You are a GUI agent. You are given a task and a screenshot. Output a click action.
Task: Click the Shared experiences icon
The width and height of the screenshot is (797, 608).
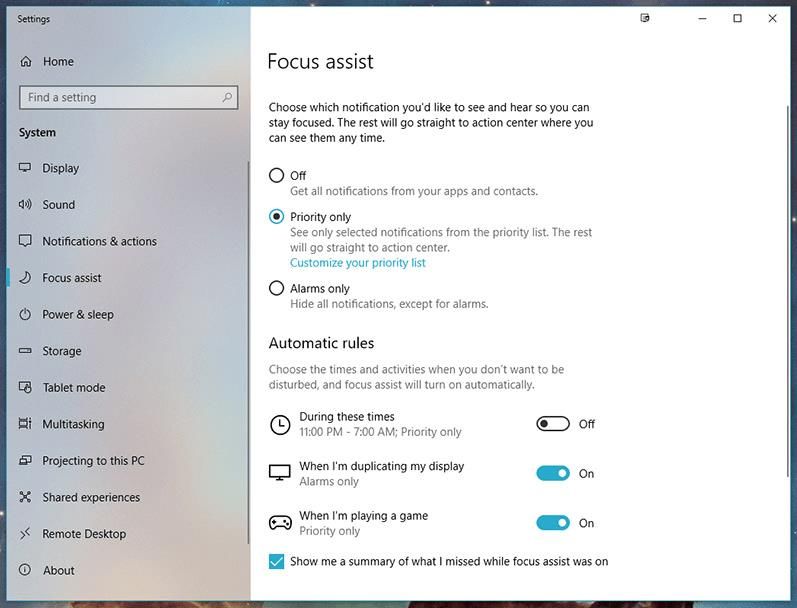click(x=25, y=497)
